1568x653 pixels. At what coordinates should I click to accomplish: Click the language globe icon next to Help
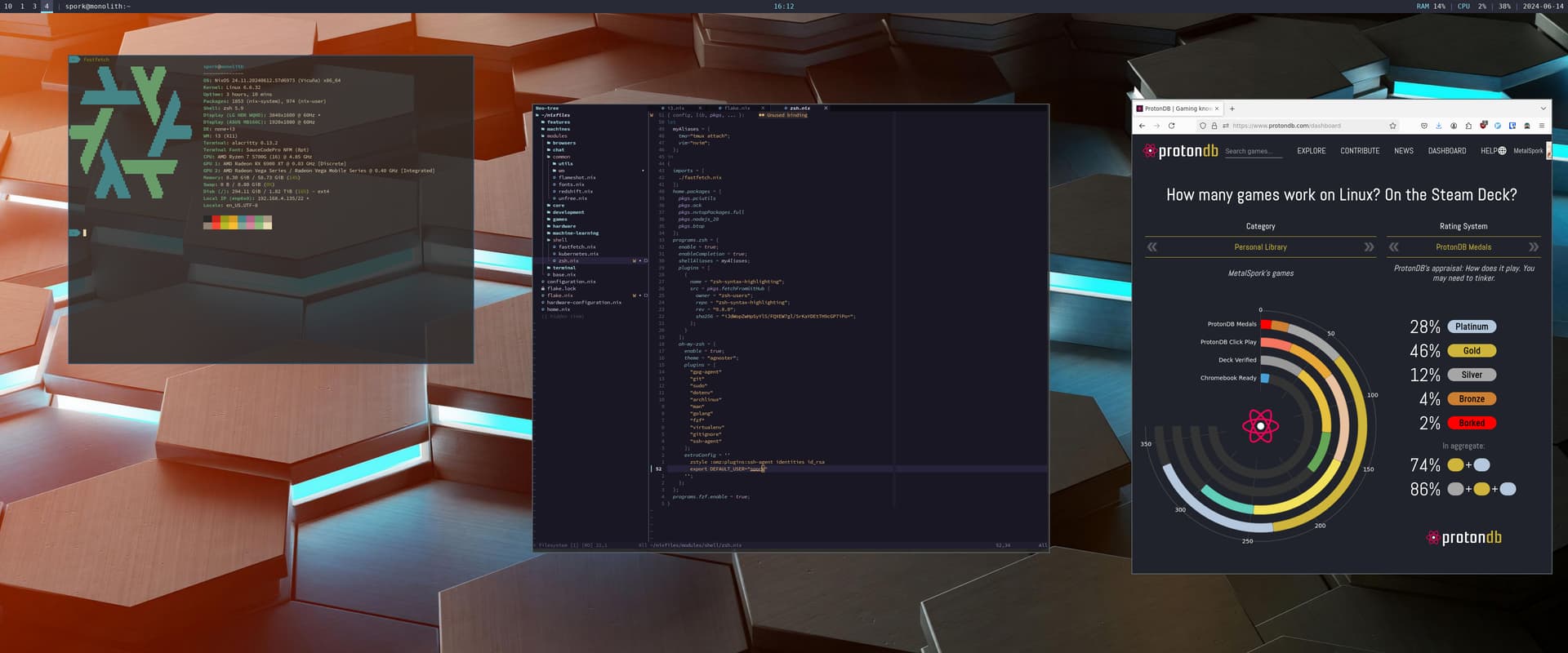[1502, 151]
